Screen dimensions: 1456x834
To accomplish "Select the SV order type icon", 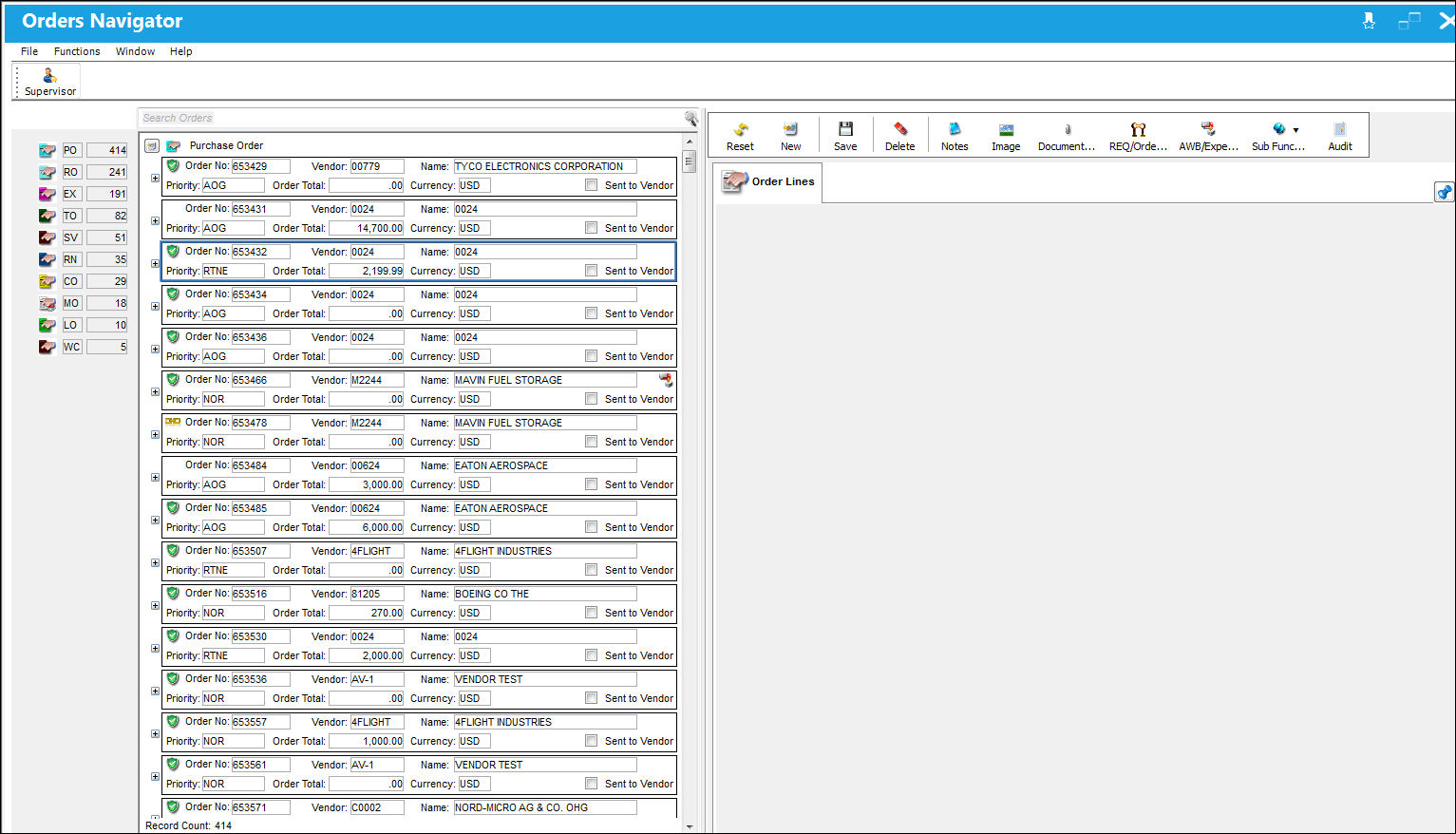I will click(47, 237).
